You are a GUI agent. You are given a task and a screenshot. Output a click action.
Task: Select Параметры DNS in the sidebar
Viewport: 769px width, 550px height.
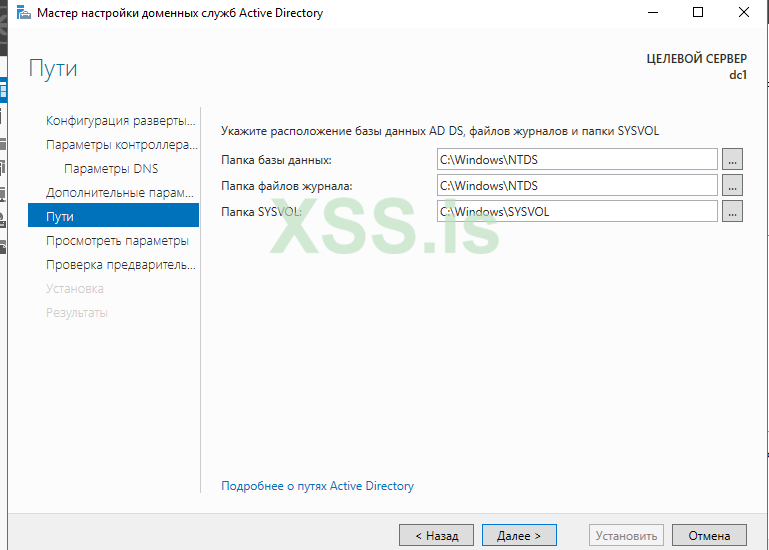click(111, 169)
